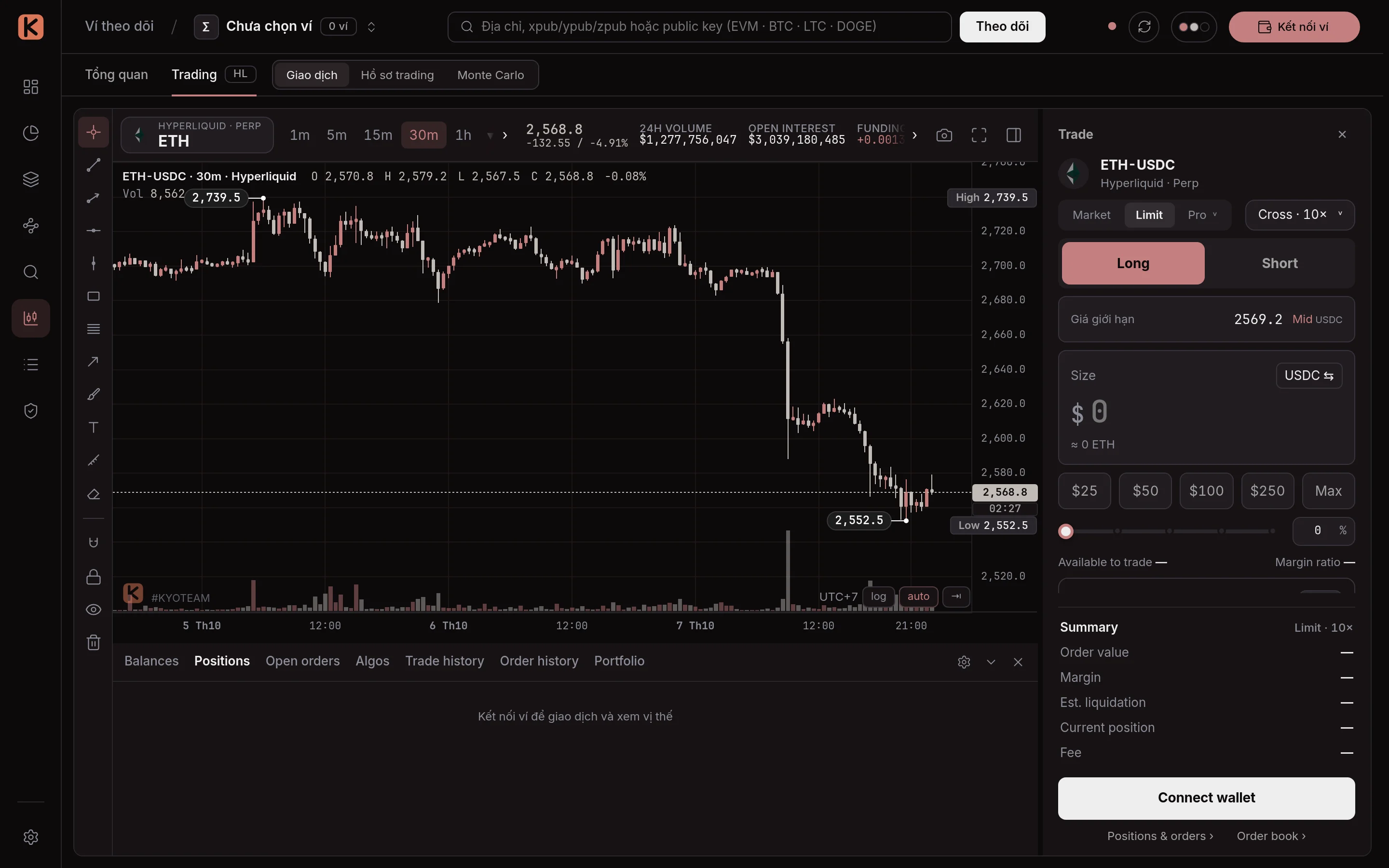1389x868 pixels.
Task: Click the address search input field
Action: (699, 27)
